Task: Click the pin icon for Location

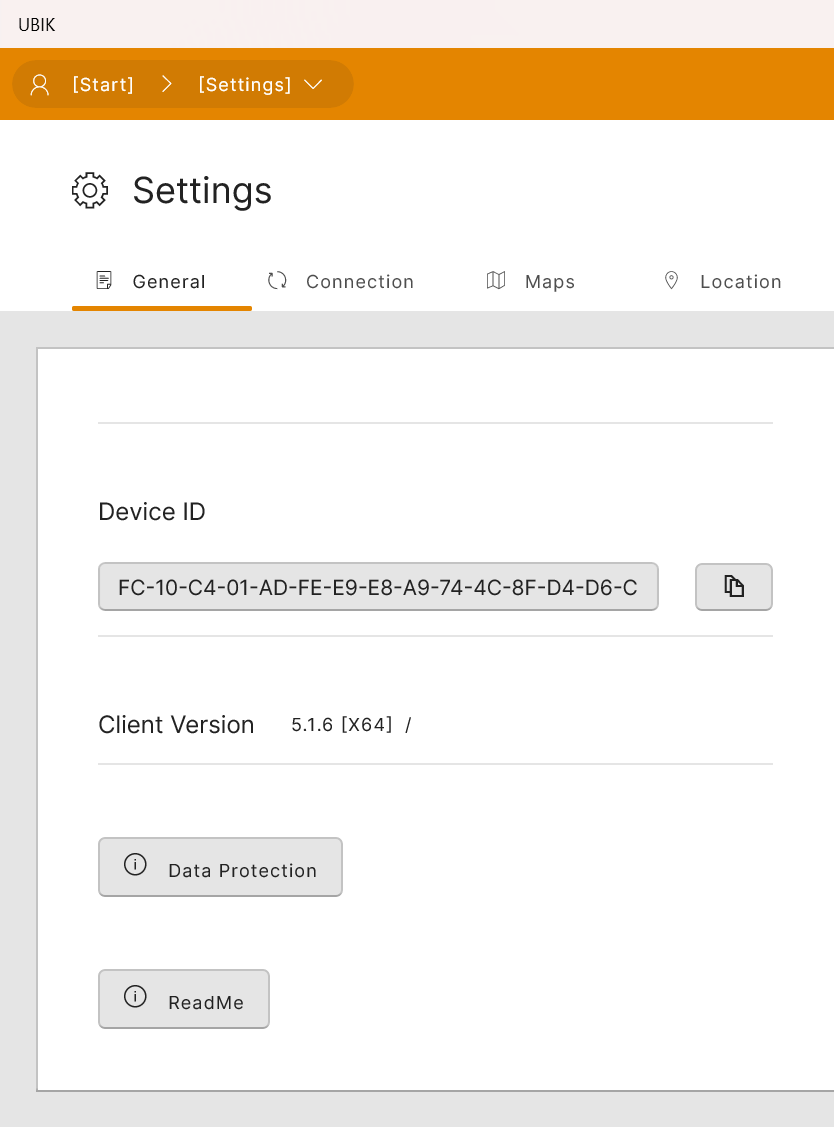Action: click(x=672, y=281)
